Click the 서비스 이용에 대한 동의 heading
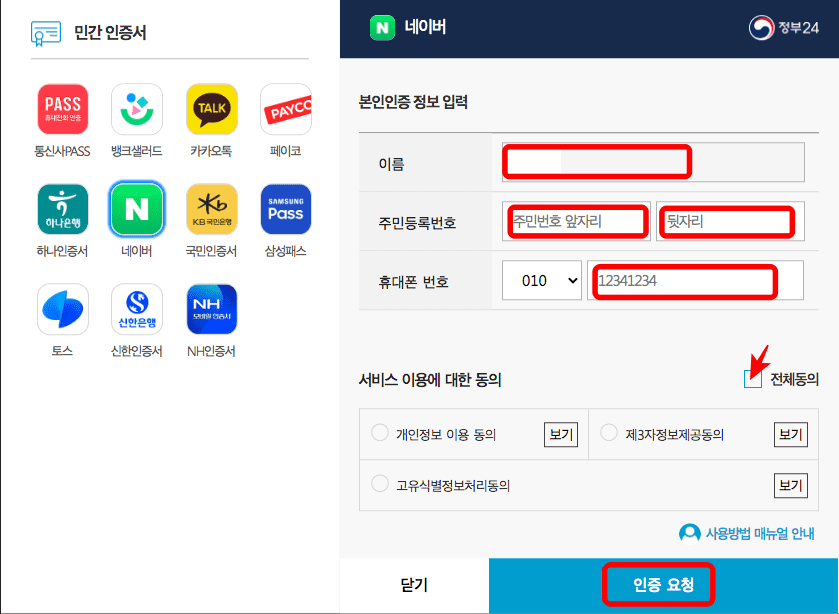Viewport: 839px width, 614px height. click(x=430, y=380)
